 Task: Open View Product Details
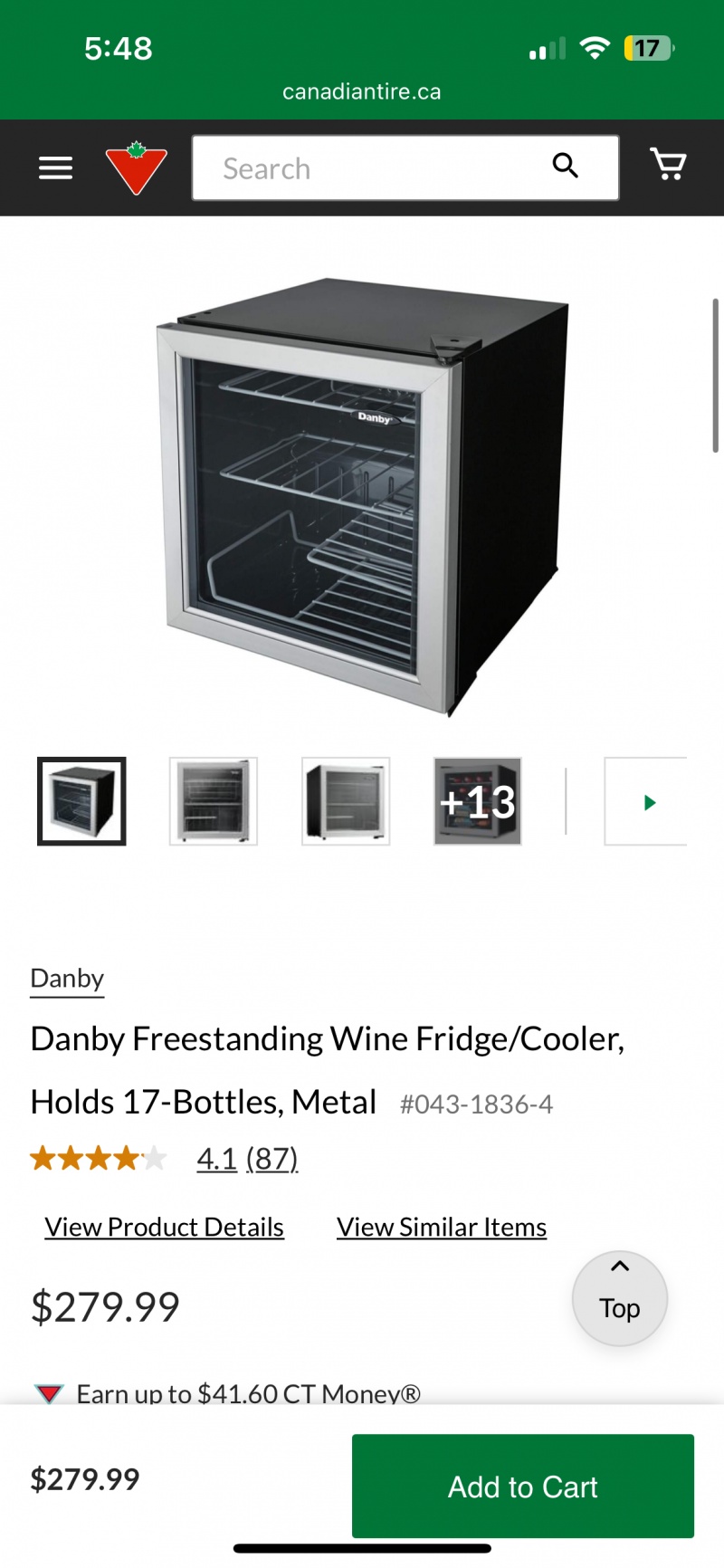(x=165, y=1227)
